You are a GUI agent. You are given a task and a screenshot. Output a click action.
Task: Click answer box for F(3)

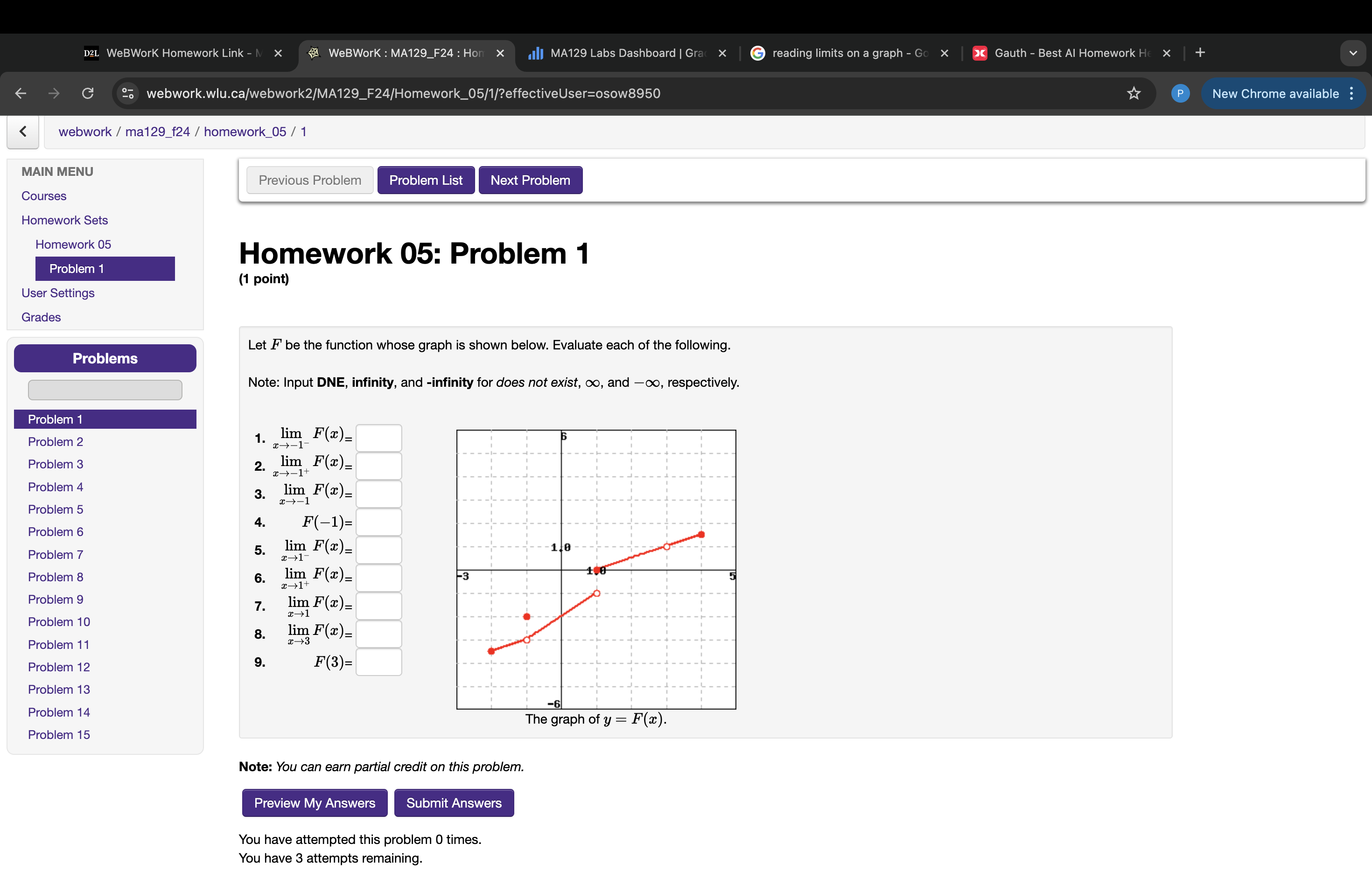point(379,662)
